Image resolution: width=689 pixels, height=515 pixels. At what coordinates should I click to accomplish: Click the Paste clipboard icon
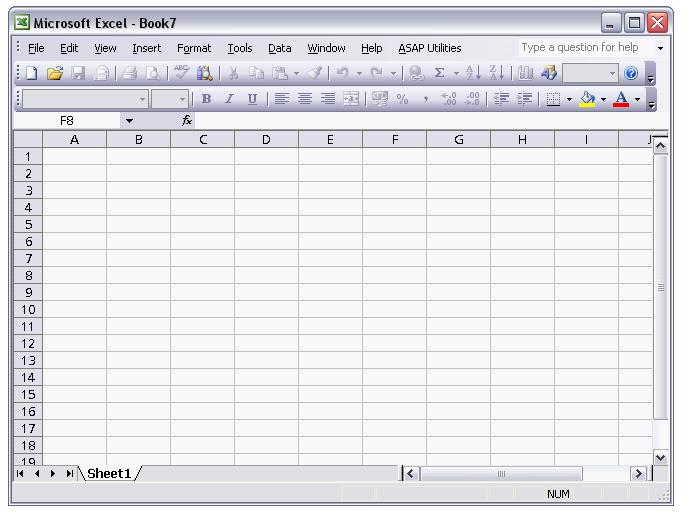coord(279,73)
